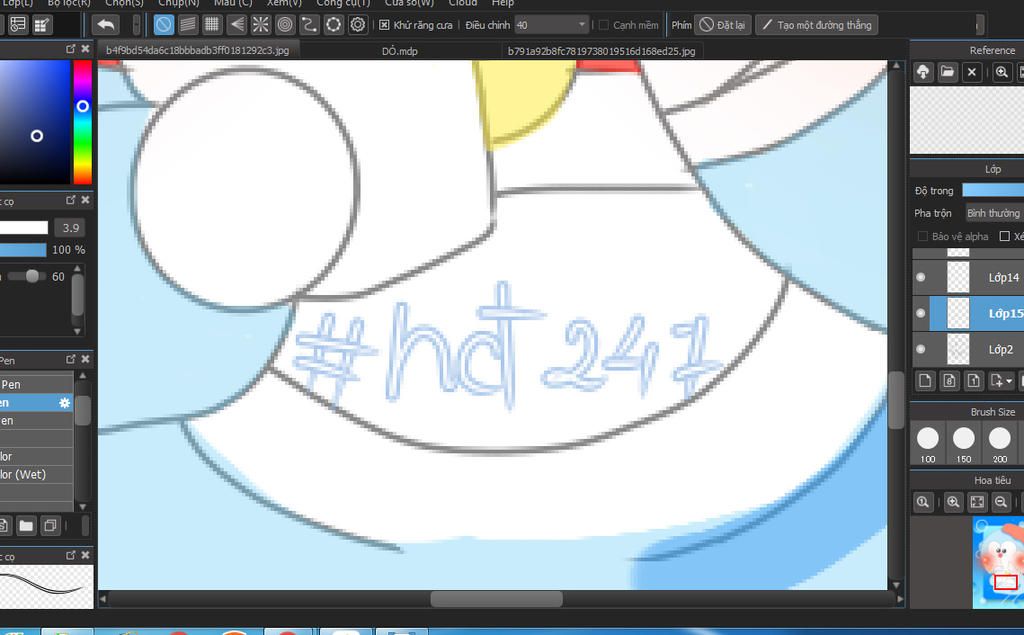Image resolution: width=1024 pixels, height=635 pixels.
Task: Choose the 150 brush size preset
Action: click(964, 444)
